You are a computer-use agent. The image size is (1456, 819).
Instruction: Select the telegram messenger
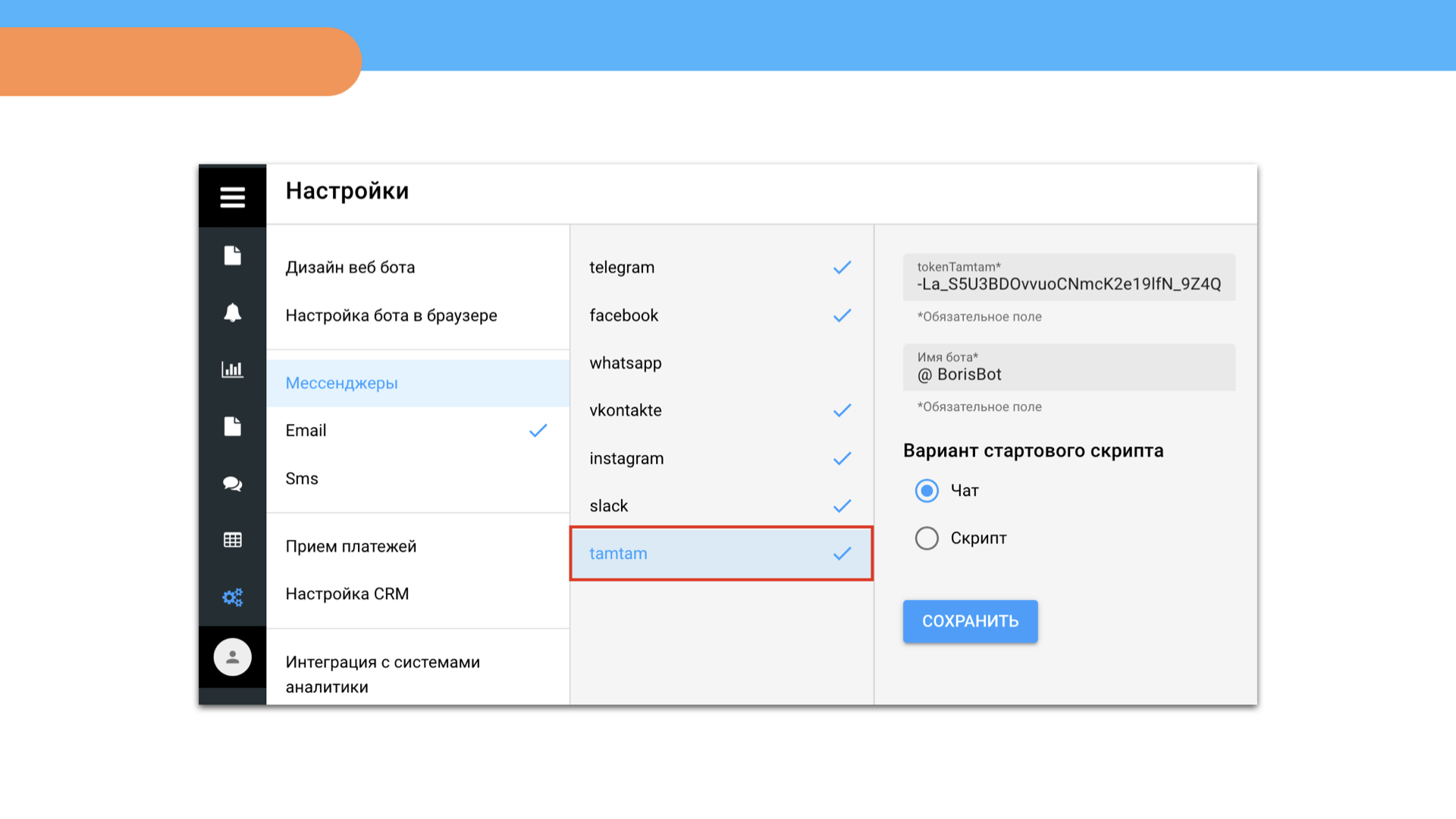(x=721, y=268)
